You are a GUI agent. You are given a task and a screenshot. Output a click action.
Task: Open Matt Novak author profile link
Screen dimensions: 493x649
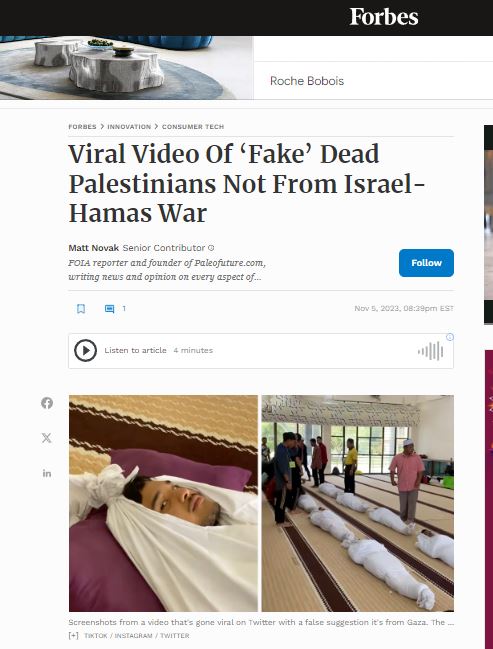93,248
